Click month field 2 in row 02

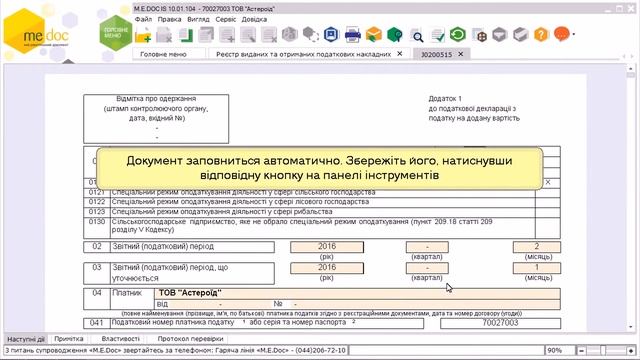(537, 247)
